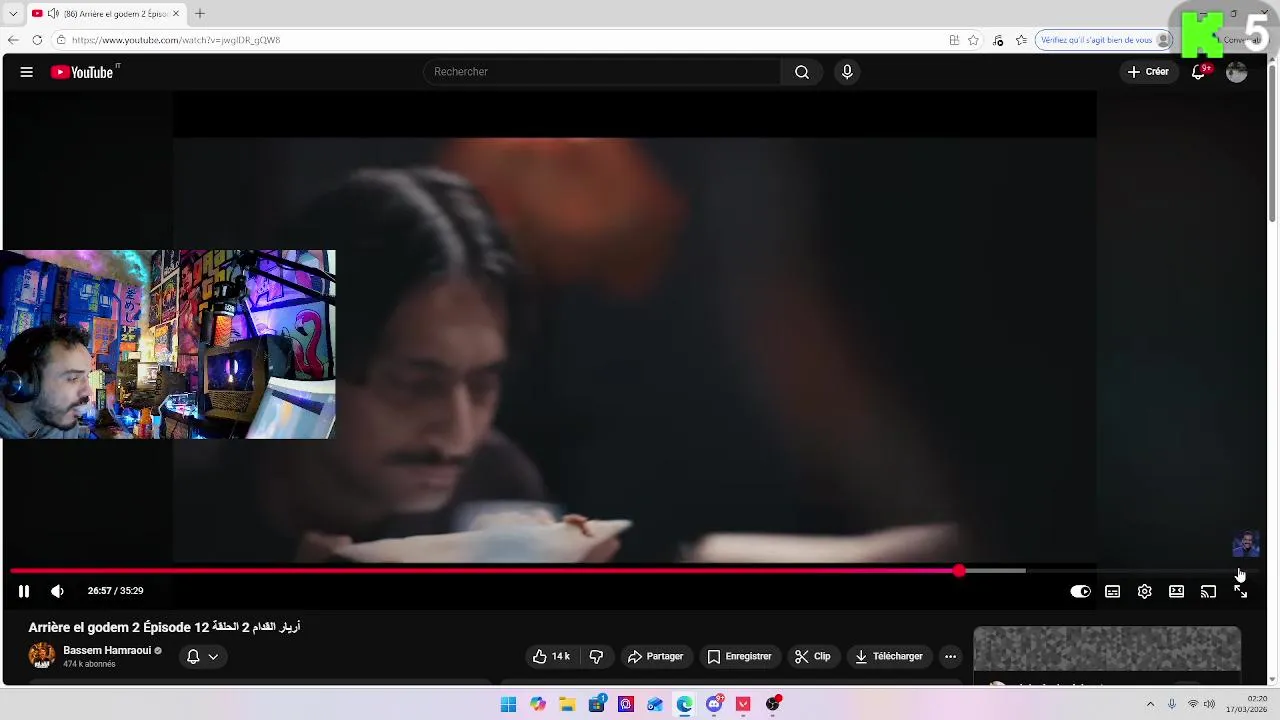The image size is (1280, 720).
Task: Focus the Rechercher search box
Action: [601, 72]
